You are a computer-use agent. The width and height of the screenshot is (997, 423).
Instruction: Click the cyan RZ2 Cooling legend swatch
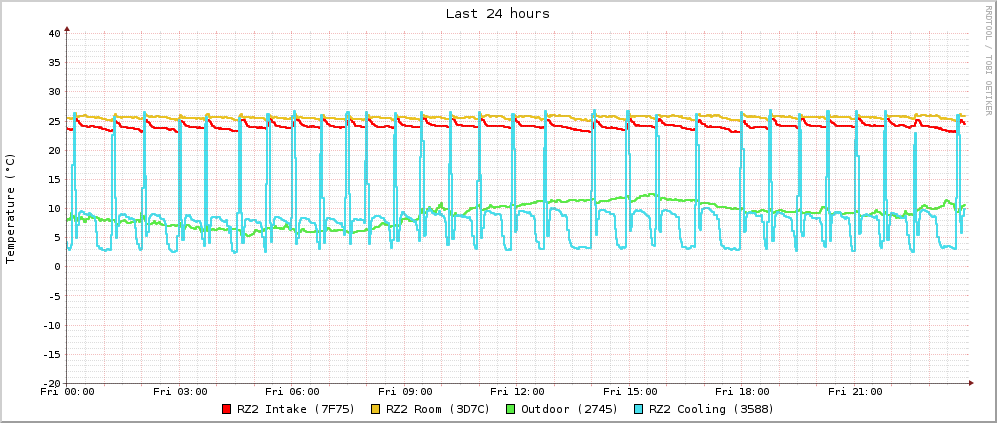(x=639, y=409)
